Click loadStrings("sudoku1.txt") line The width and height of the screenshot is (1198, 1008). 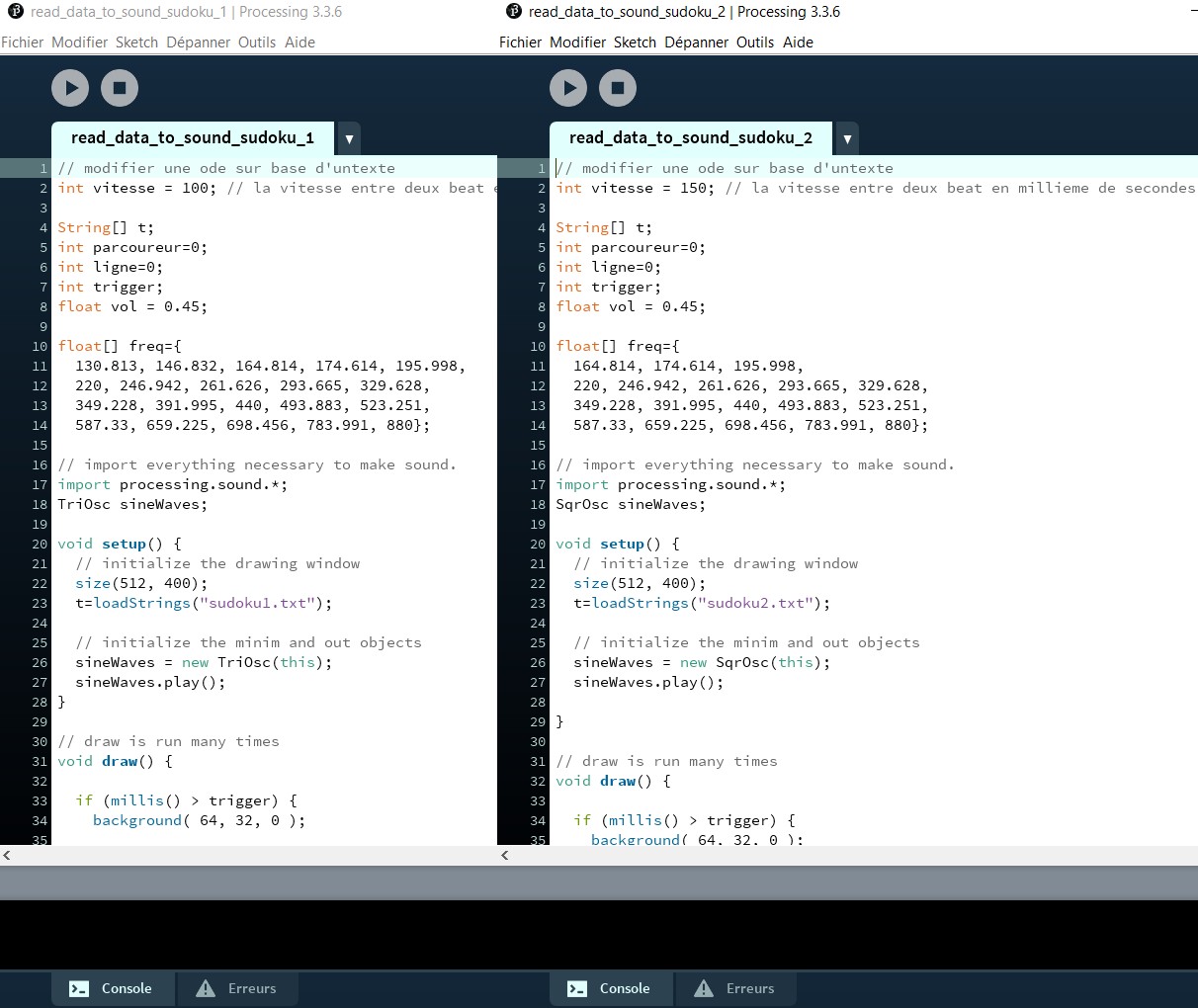[204, 603]
